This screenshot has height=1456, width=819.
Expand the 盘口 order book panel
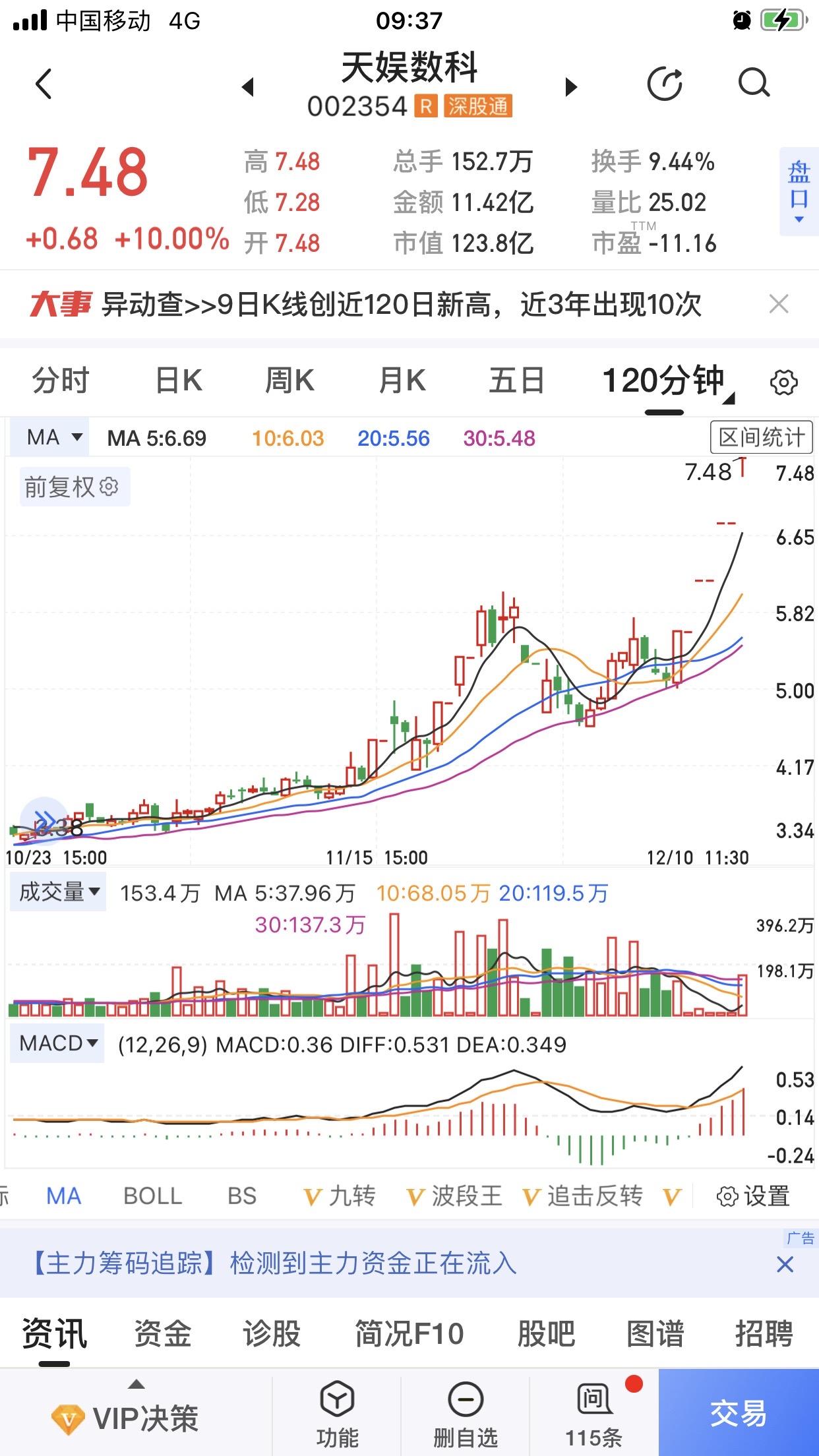tap(799, 192)
